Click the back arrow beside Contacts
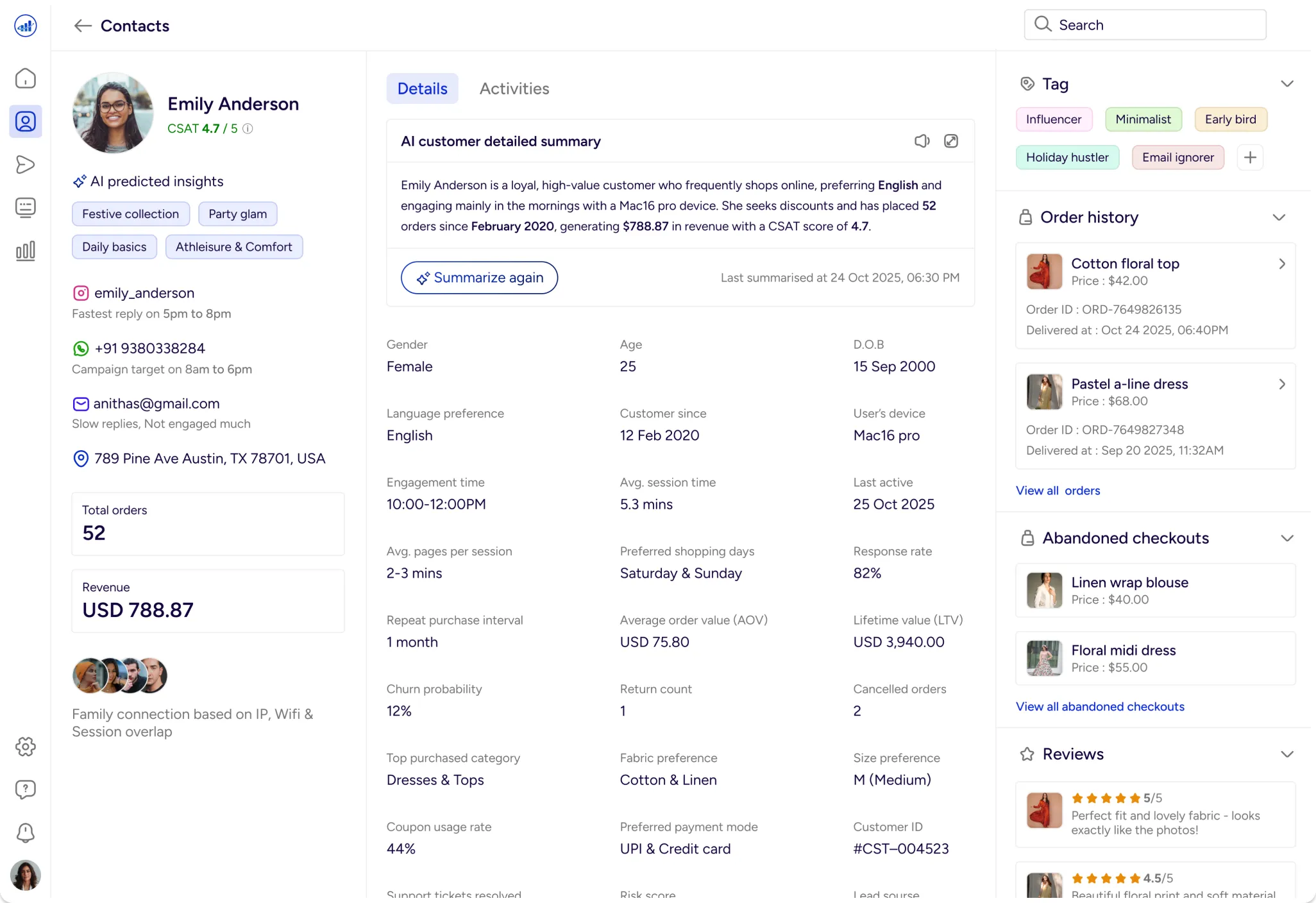Image resolution: width=1316 pixels, height=903 pixels. (x=83, y=26)
